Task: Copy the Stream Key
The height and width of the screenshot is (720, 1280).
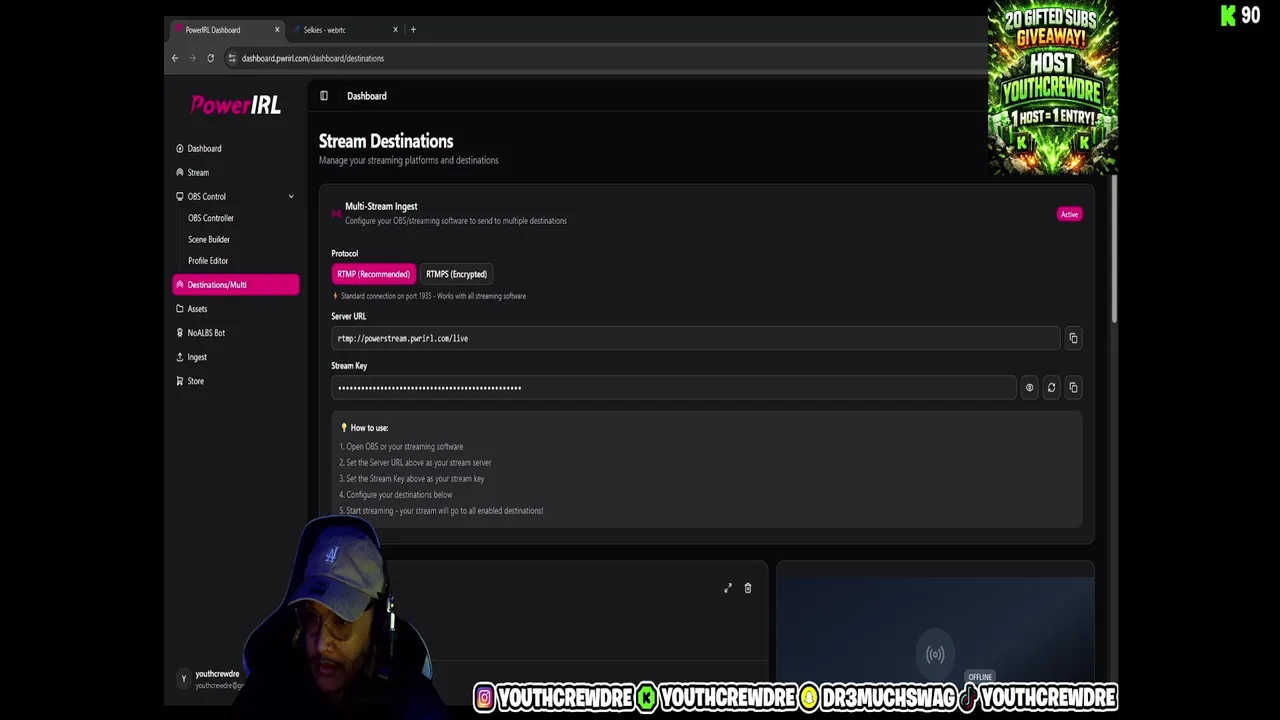Action: tap(1073, 388)
